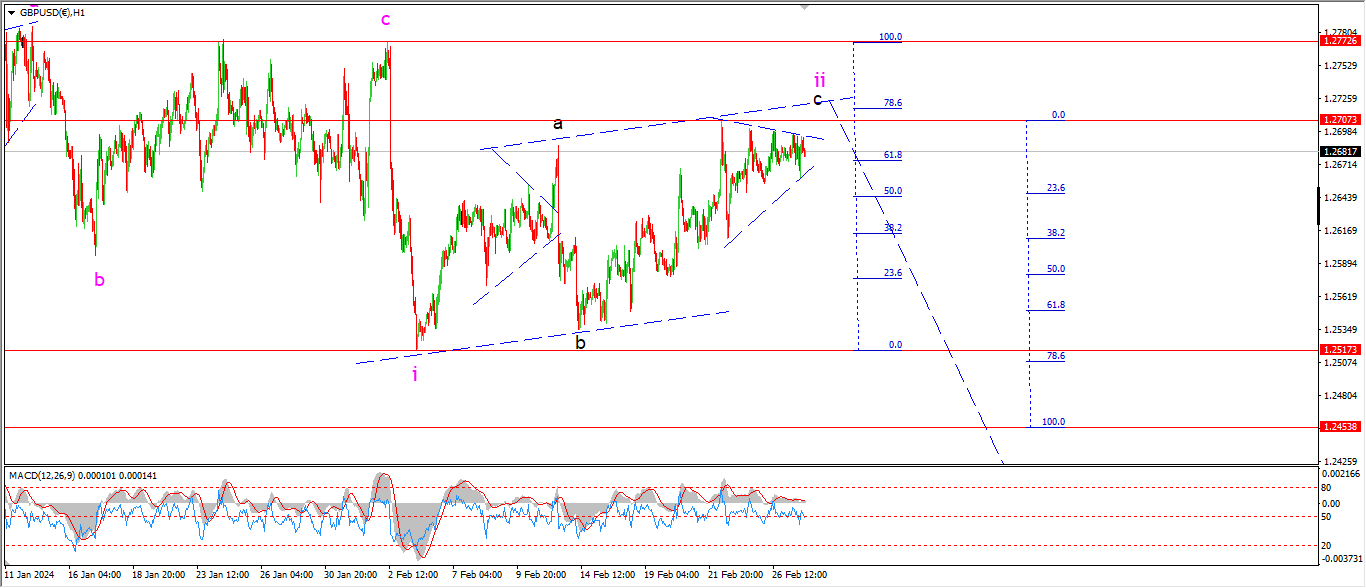
Task: Select the pink wave 'i' label
Action: (x=415, y=374)
